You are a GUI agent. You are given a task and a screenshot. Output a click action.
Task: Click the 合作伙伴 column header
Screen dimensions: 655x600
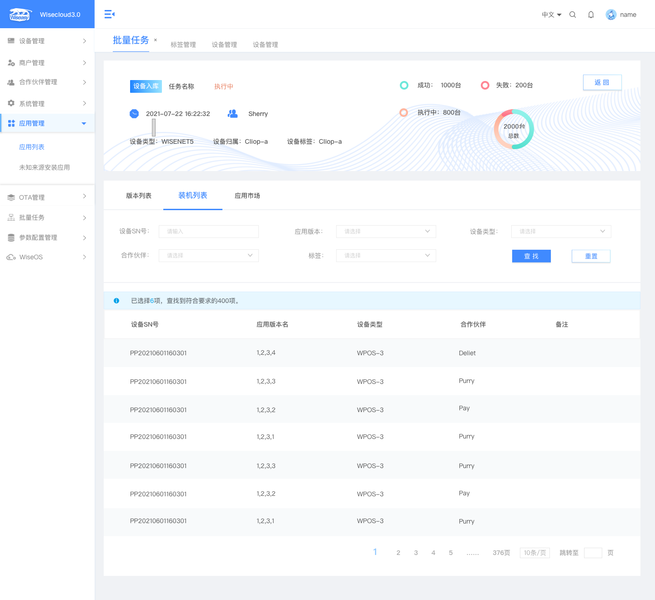pos(473,324)
